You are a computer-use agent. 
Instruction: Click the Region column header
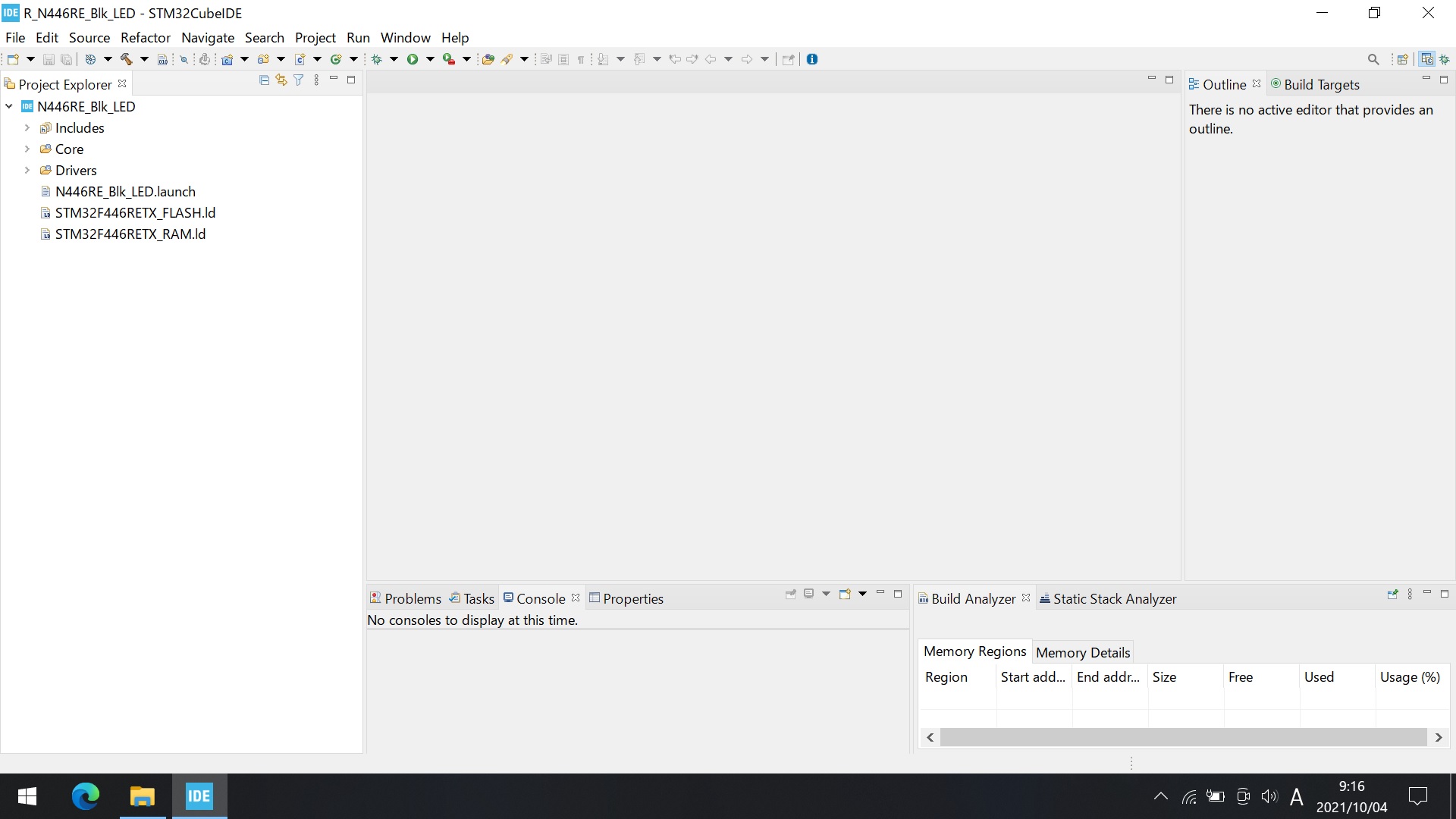(957, 677)
